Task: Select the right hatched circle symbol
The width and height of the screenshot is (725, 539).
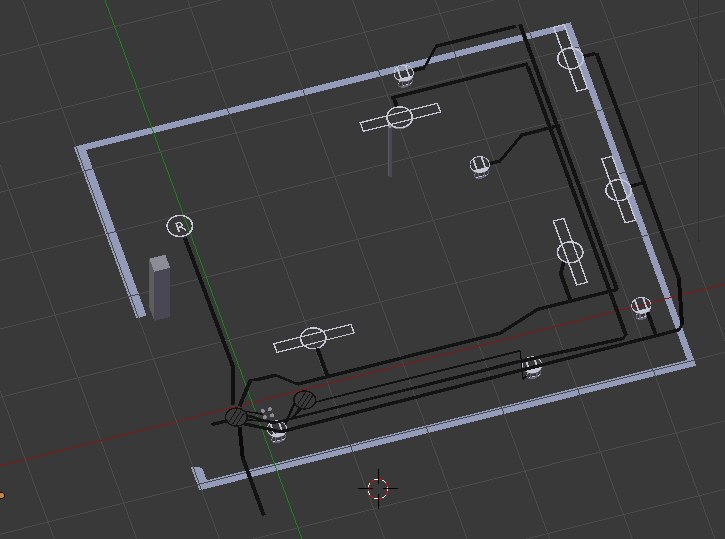Action: pos(304,400)
